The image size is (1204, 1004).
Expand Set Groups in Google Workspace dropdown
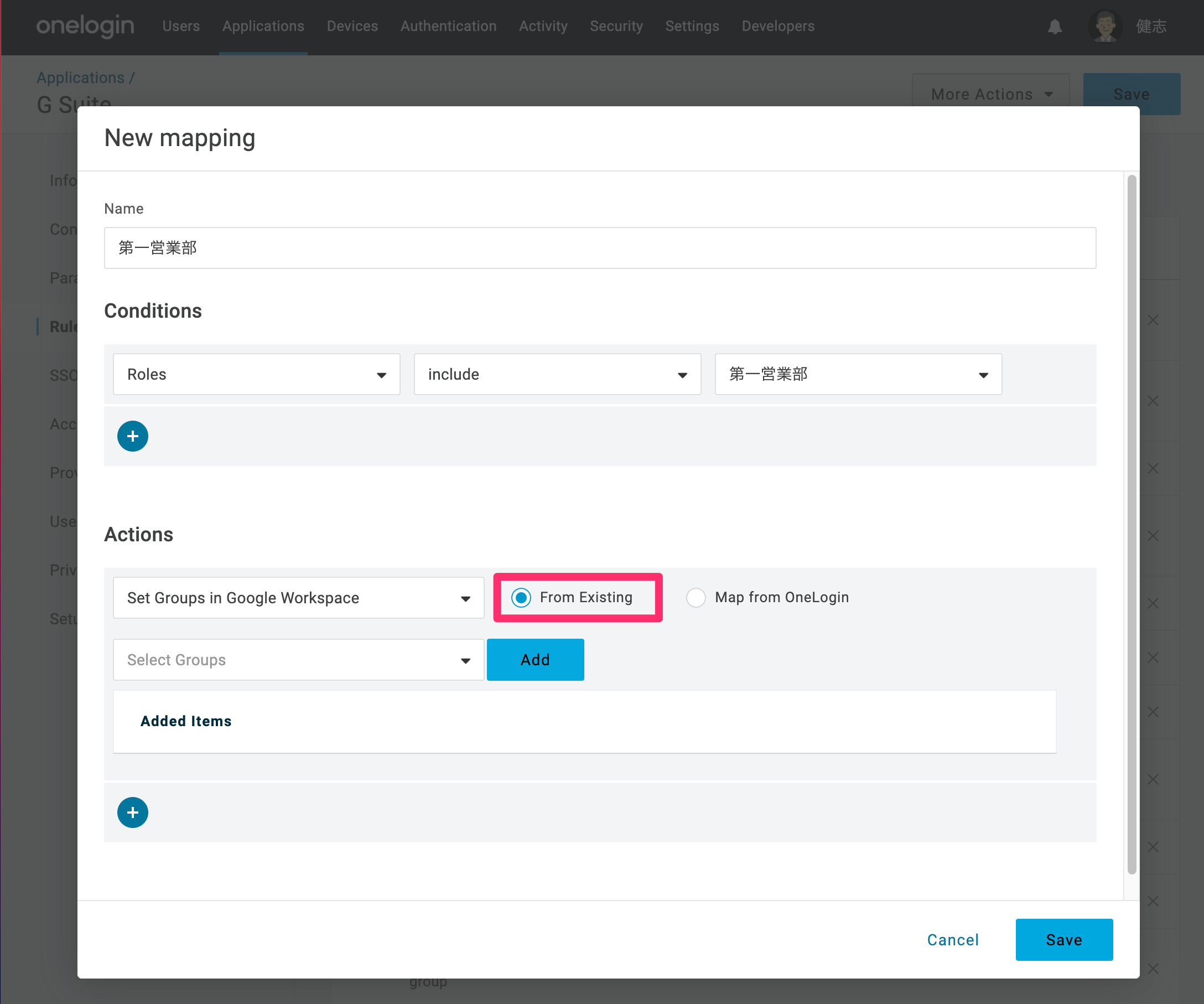(x=299, y=598)
